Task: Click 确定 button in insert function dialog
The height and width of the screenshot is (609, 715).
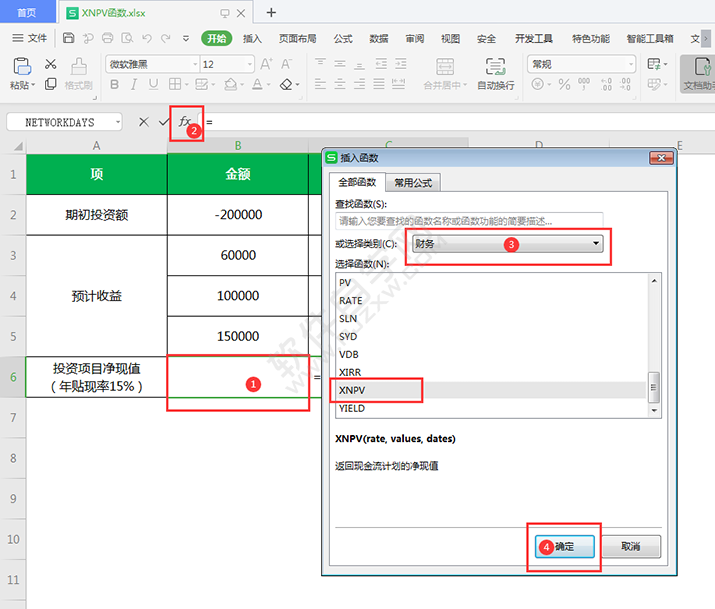Action: tap(565, 546)
